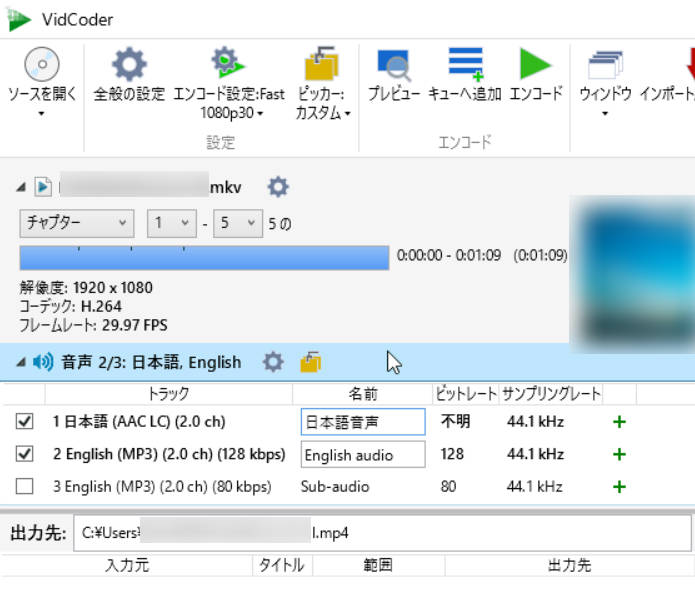This screenshot has width=695, height=603.
Task: Click the blue chapter range bar
Action: [204, 258]
